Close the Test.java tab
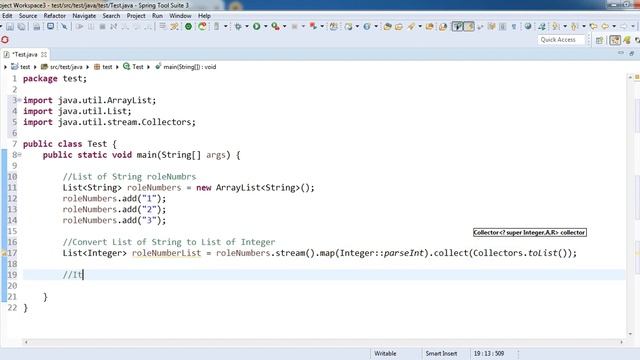Screen dimensions: 640x360 click(44, 54)
